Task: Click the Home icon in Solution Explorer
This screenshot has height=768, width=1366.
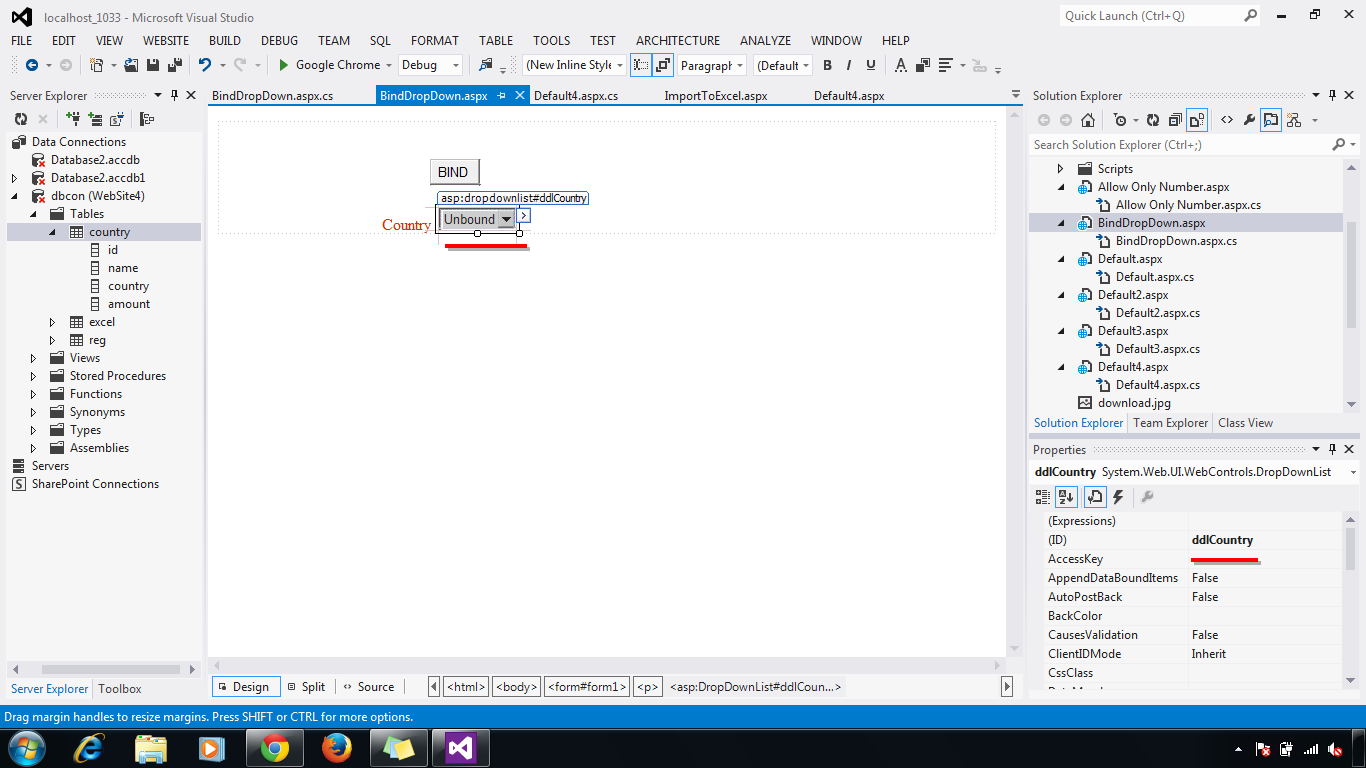Action: click(x=1087, y=118)
